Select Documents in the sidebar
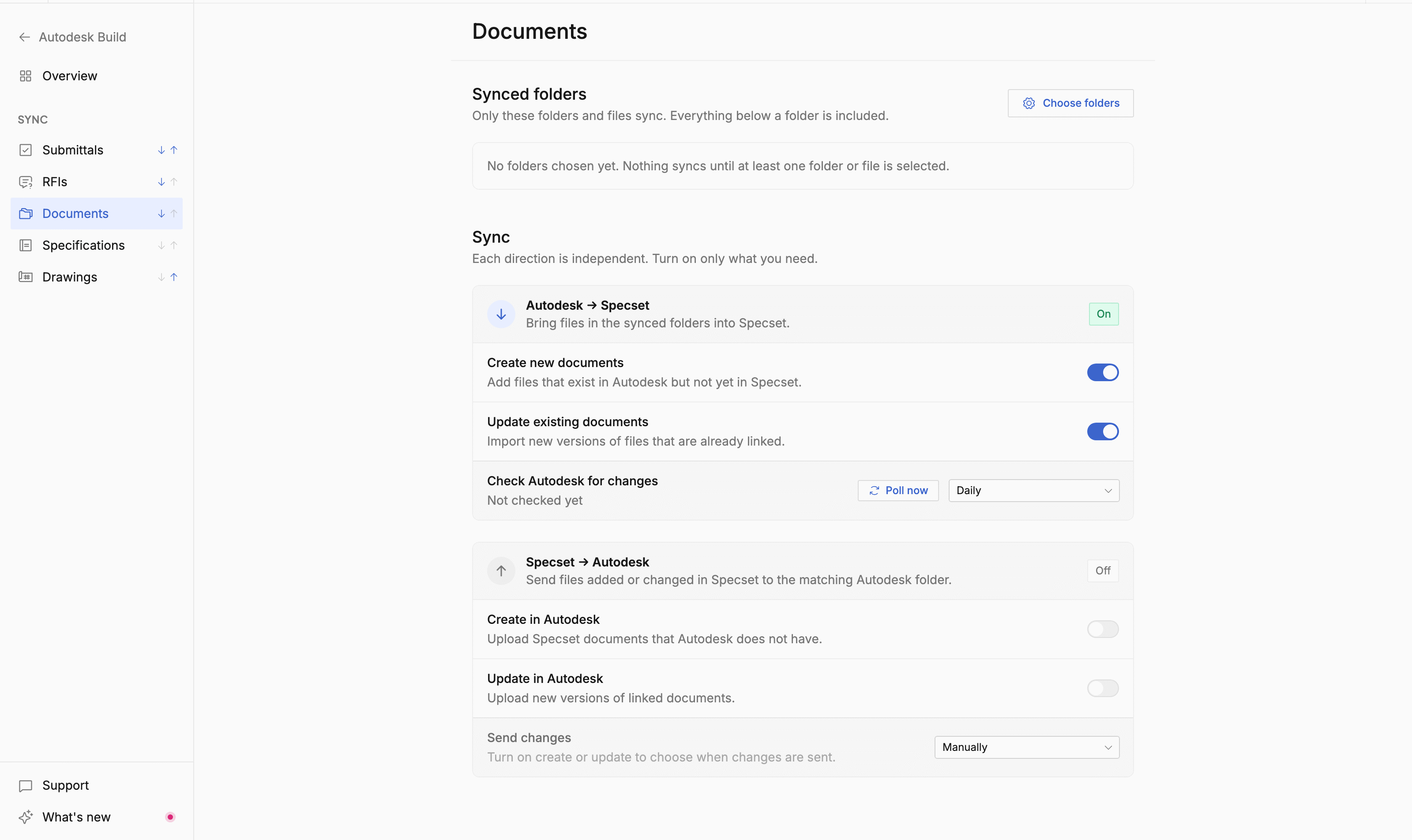The image size is (1412, 840). click(x=96, y=214)
